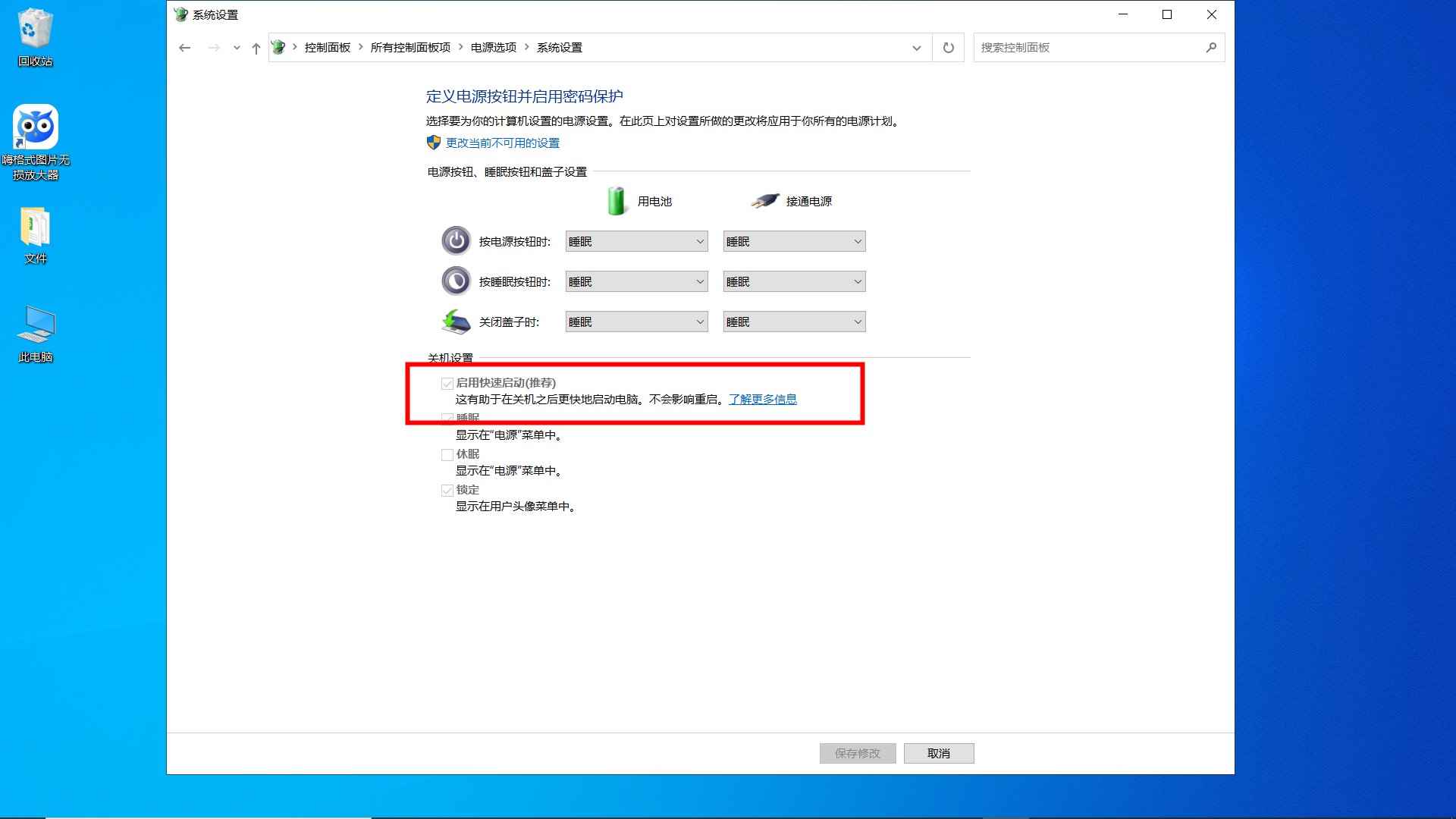
Task: Click the 了解更多信息 link
Action: pyautogui.click(x=763, y=399)
